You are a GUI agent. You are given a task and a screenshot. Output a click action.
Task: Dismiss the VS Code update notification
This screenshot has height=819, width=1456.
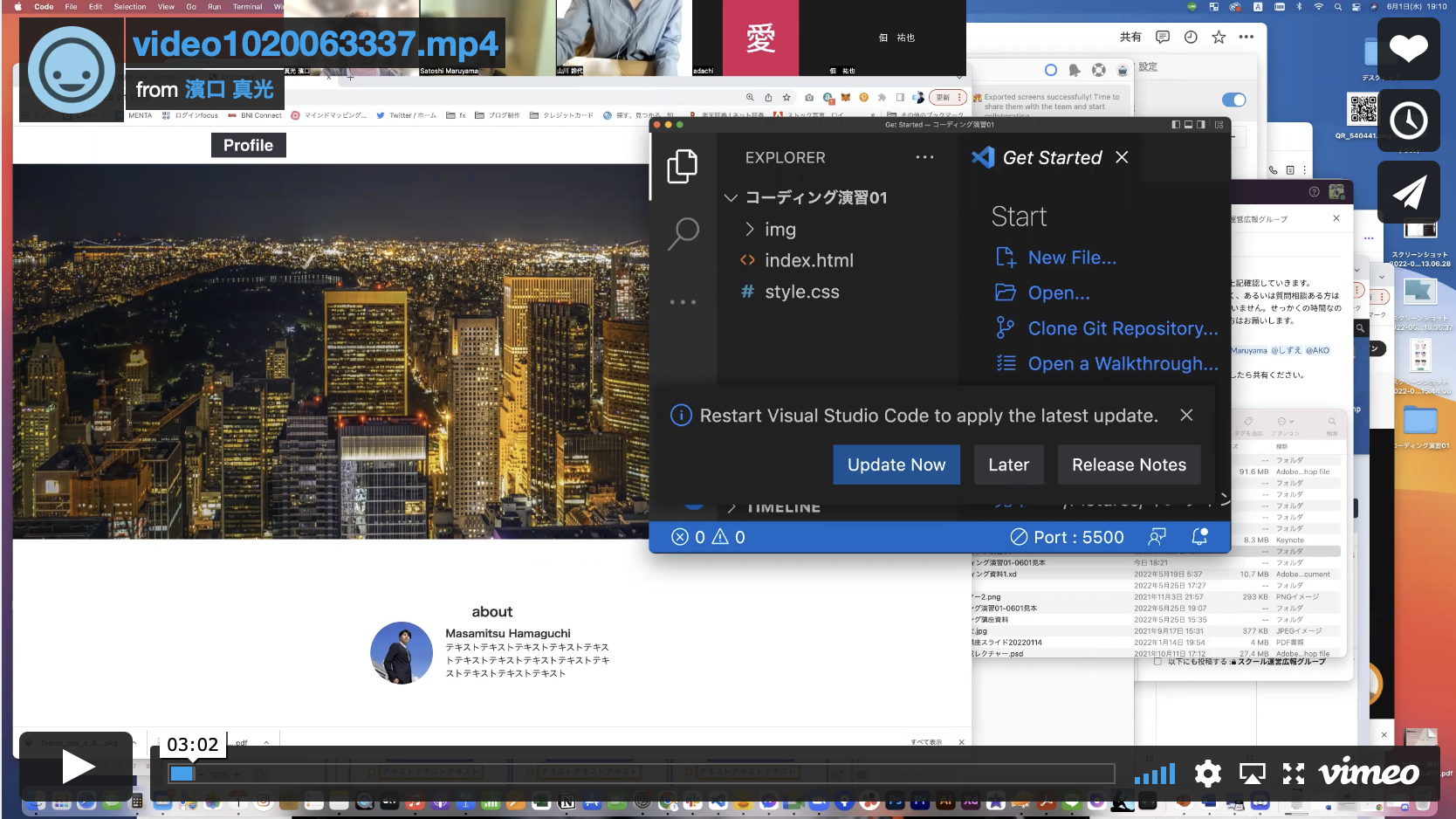[1186, 416]
